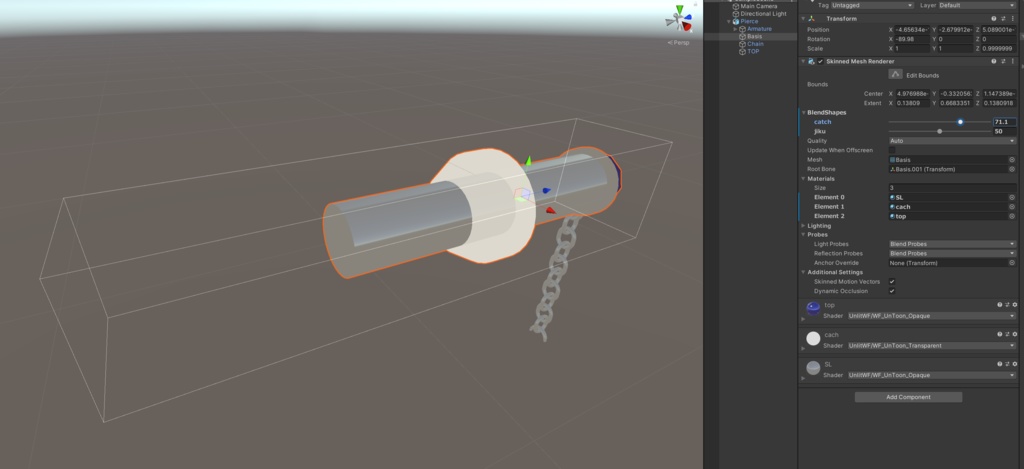Open preset selector for cach material
Viewport: 1024px width, 469px height.
click(x=1007, y=334)
